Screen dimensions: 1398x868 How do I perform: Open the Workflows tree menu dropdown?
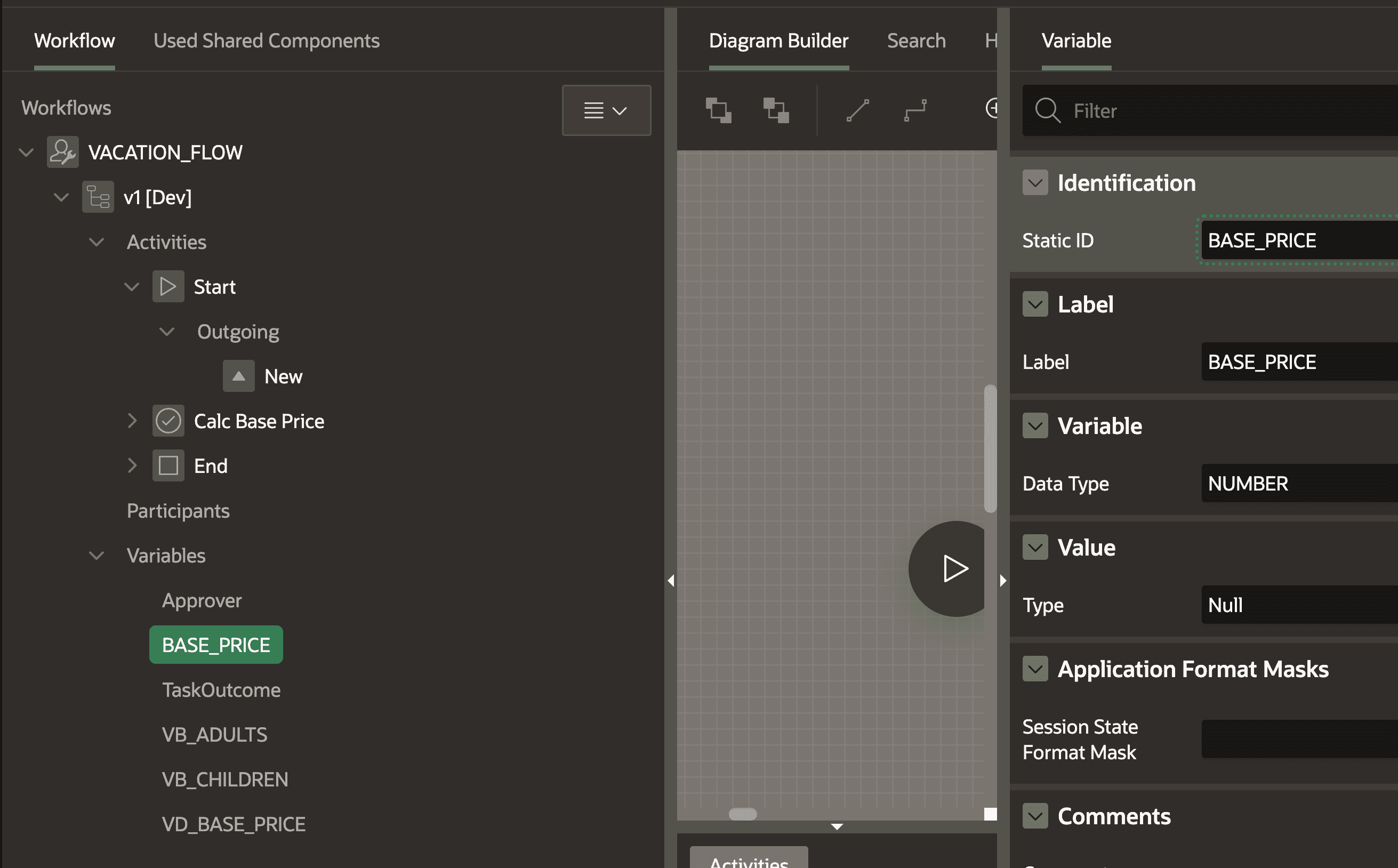(x=606, y=110)
